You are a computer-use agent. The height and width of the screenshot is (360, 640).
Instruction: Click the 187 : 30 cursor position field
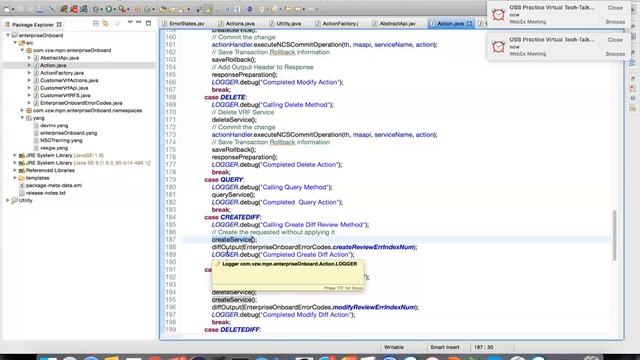pos(483,347)
